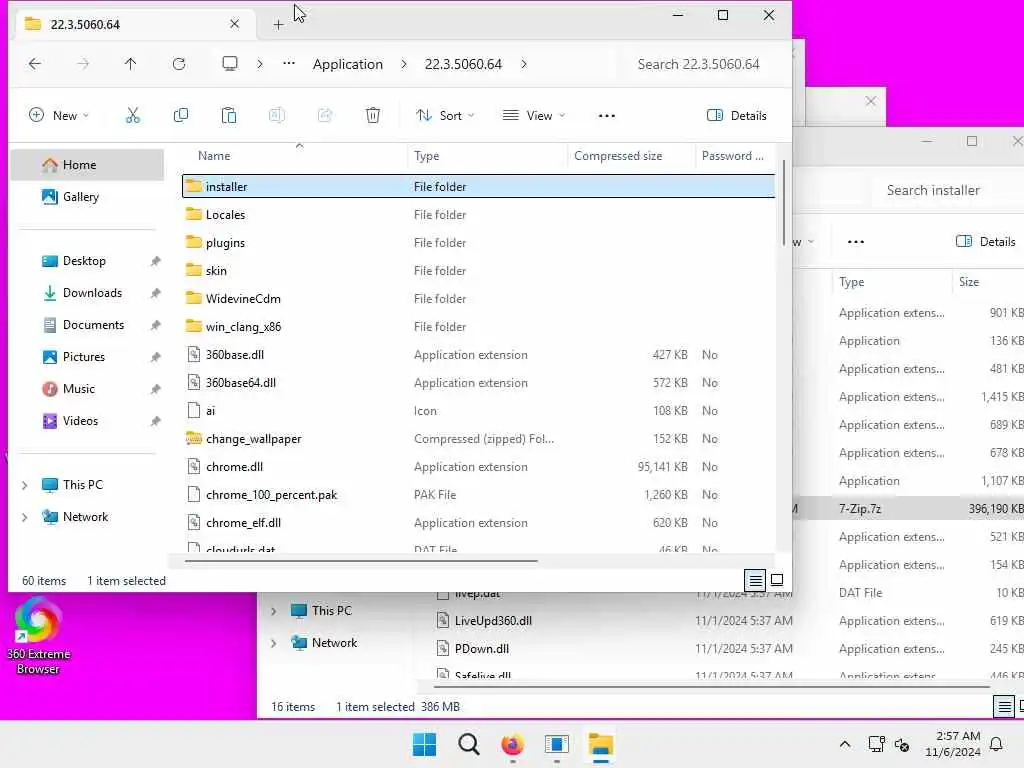Toggle Details pane in front window
Viewport: 1024px width, 768px height.
pos(737,116)
